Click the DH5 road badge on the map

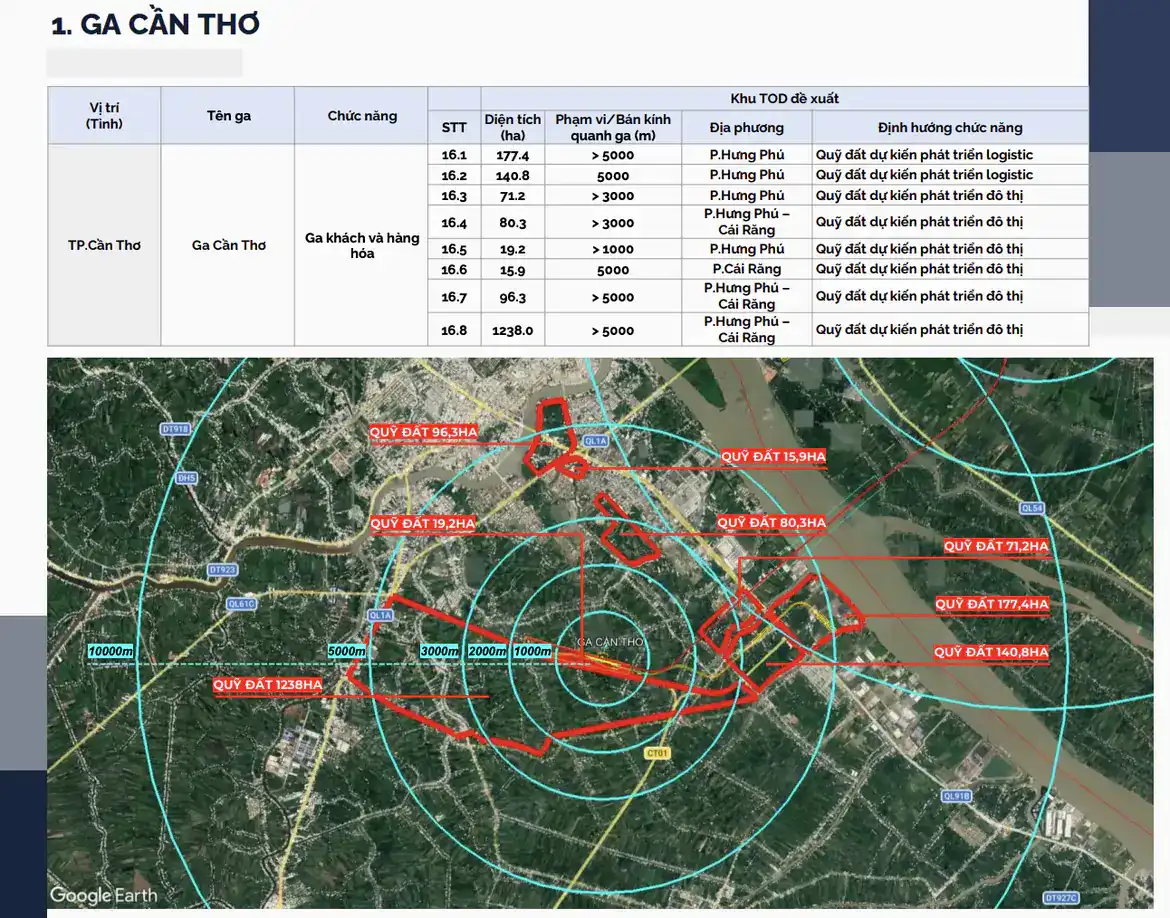187,478
